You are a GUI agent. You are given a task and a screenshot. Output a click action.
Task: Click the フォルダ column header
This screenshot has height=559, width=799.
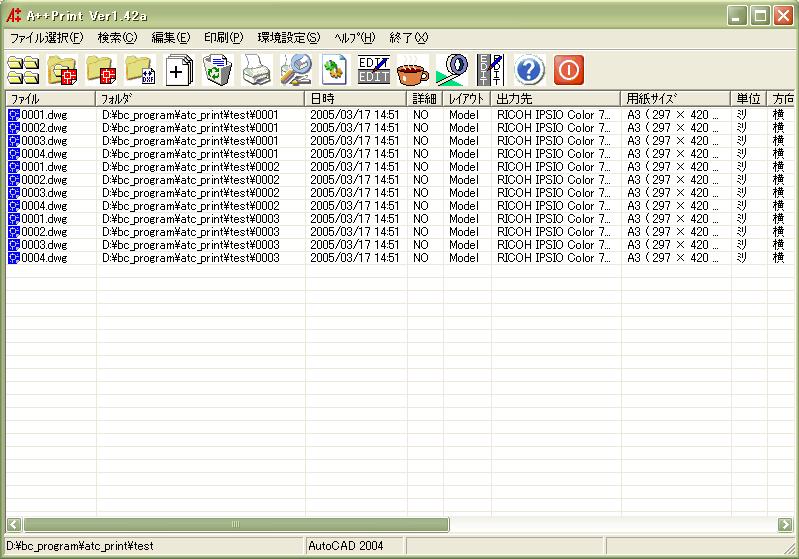[x=200, y=99]
